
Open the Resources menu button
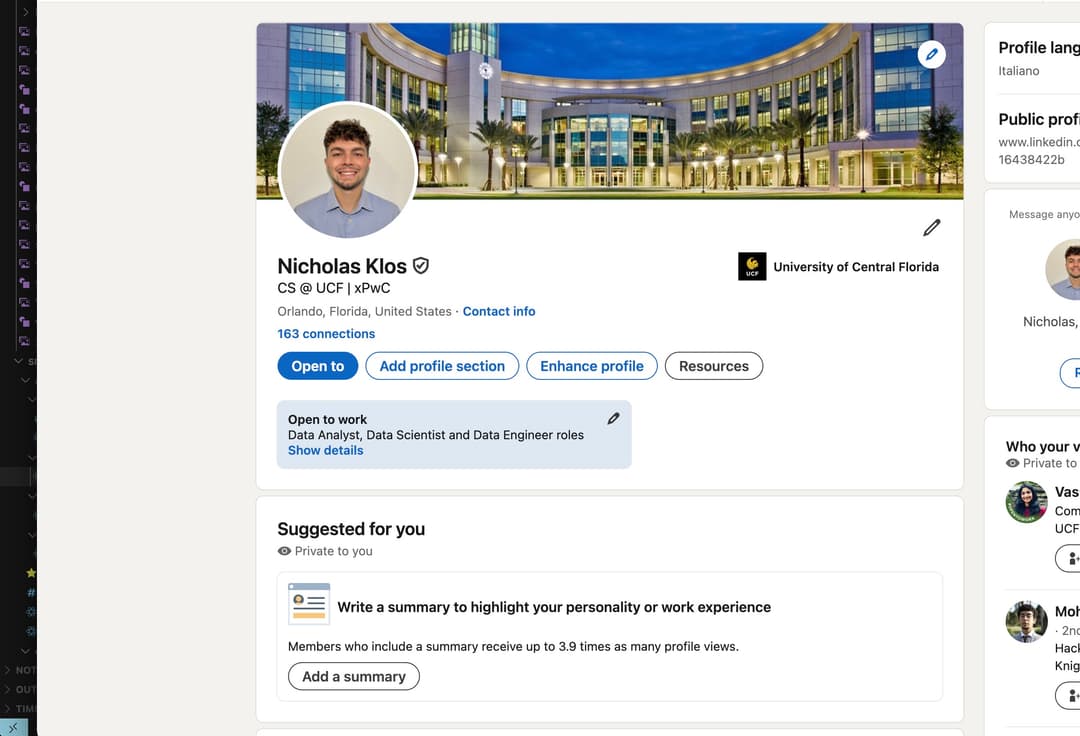coord(714,366)
